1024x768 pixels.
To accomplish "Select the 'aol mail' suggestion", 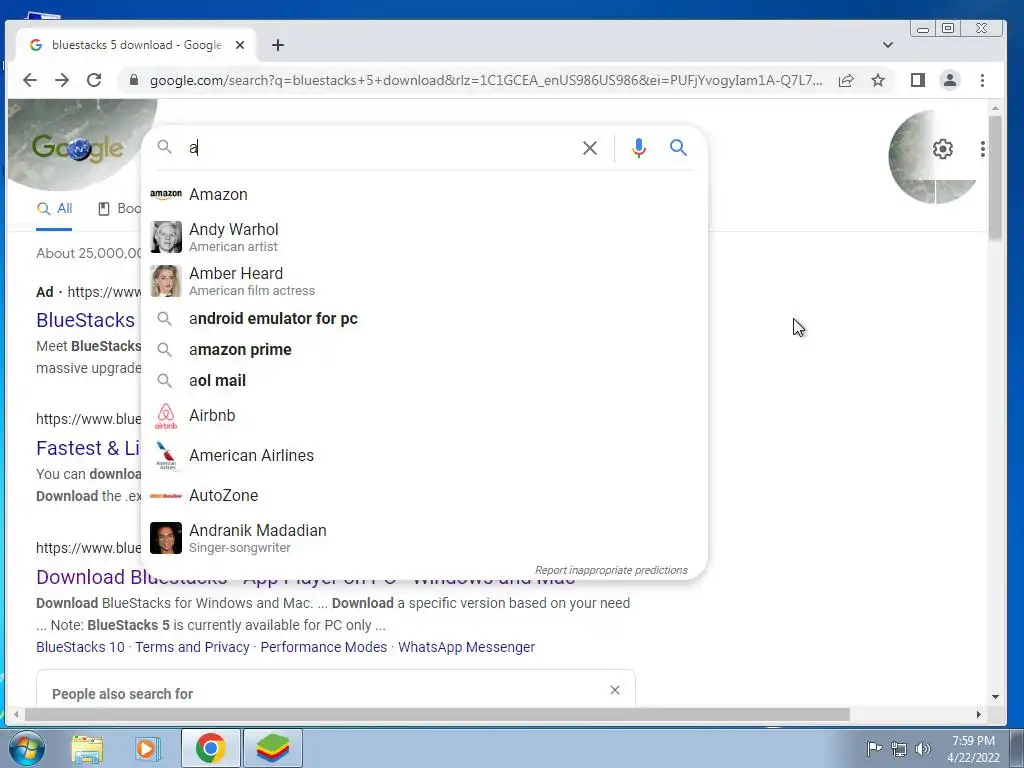I will coord(424,381).
